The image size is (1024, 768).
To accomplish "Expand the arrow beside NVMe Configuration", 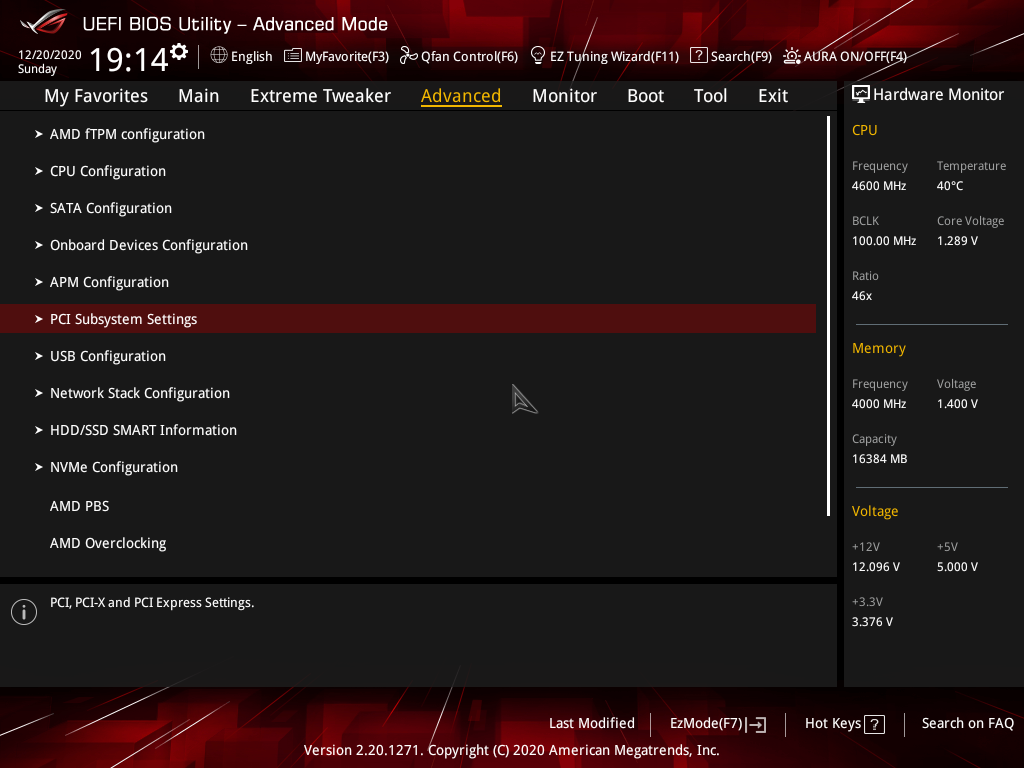I will 39,467.
